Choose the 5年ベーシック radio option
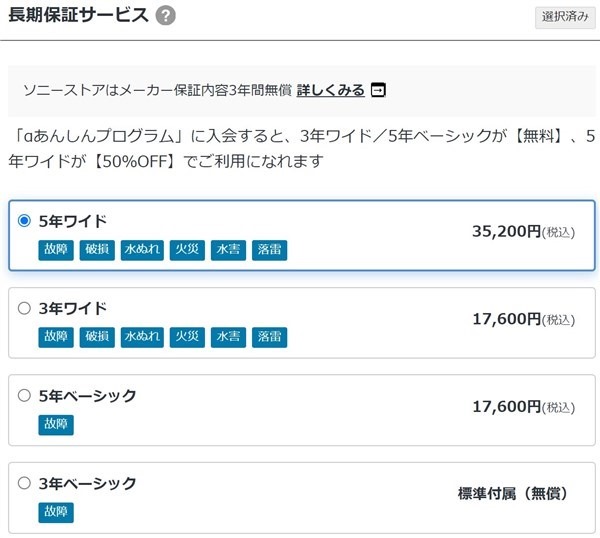Viewport: 600px width, 538px height. point(25,395)
